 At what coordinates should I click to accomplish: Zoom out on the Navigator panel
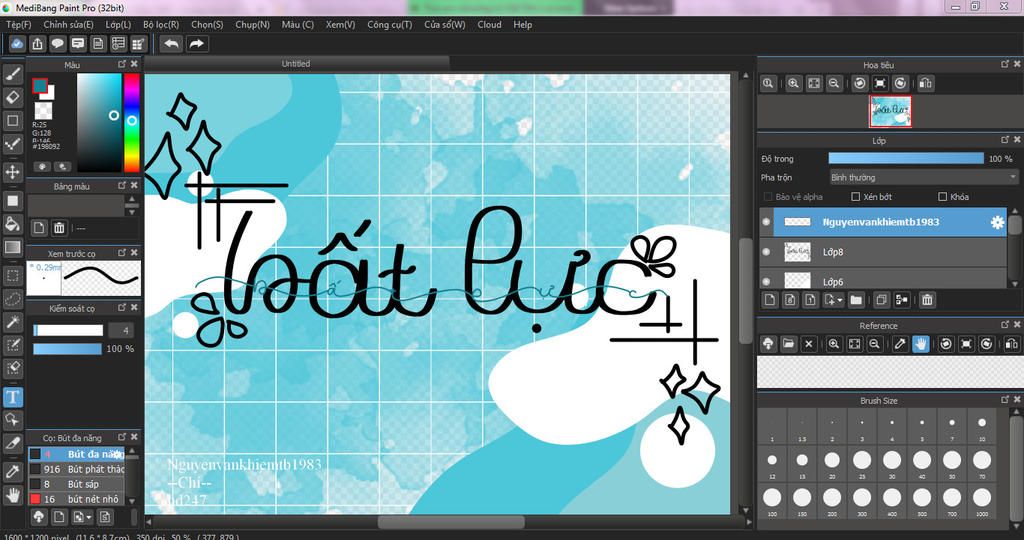[834, 84]
